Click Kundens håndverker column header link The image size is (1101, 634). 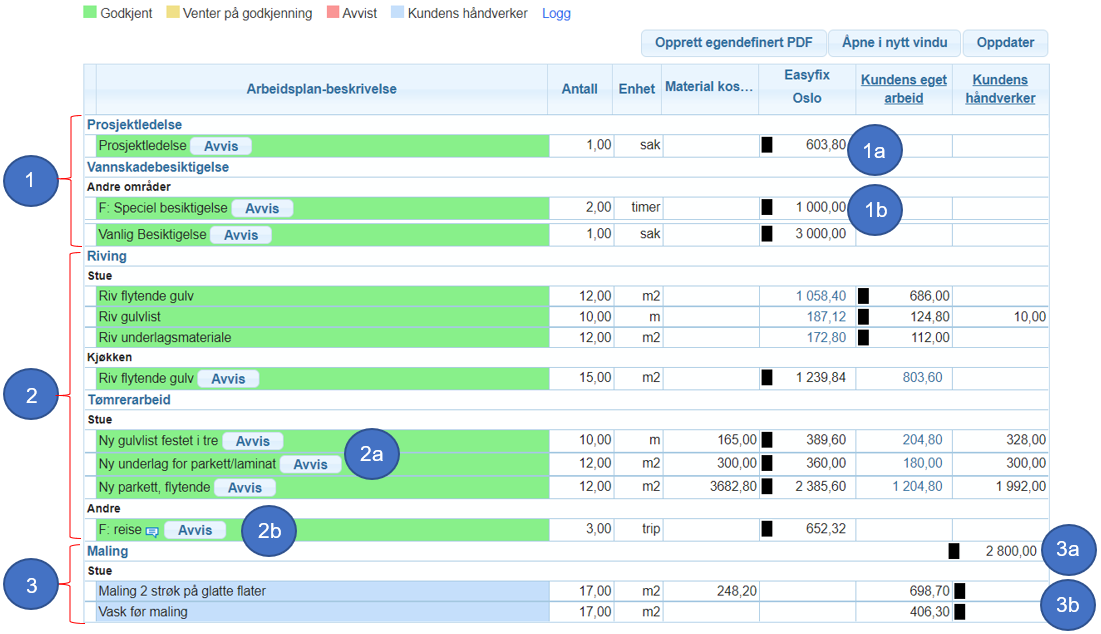click(1000, 89)
